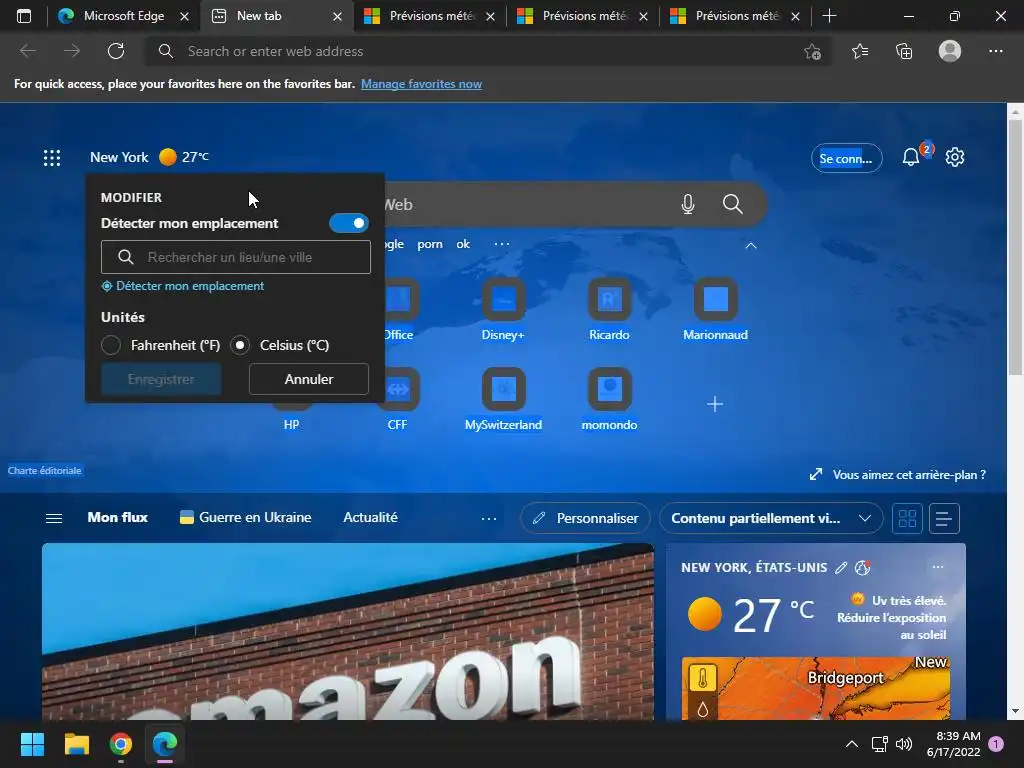
Task: Open the feed hamburger menu
Action: tap(54, 518)
